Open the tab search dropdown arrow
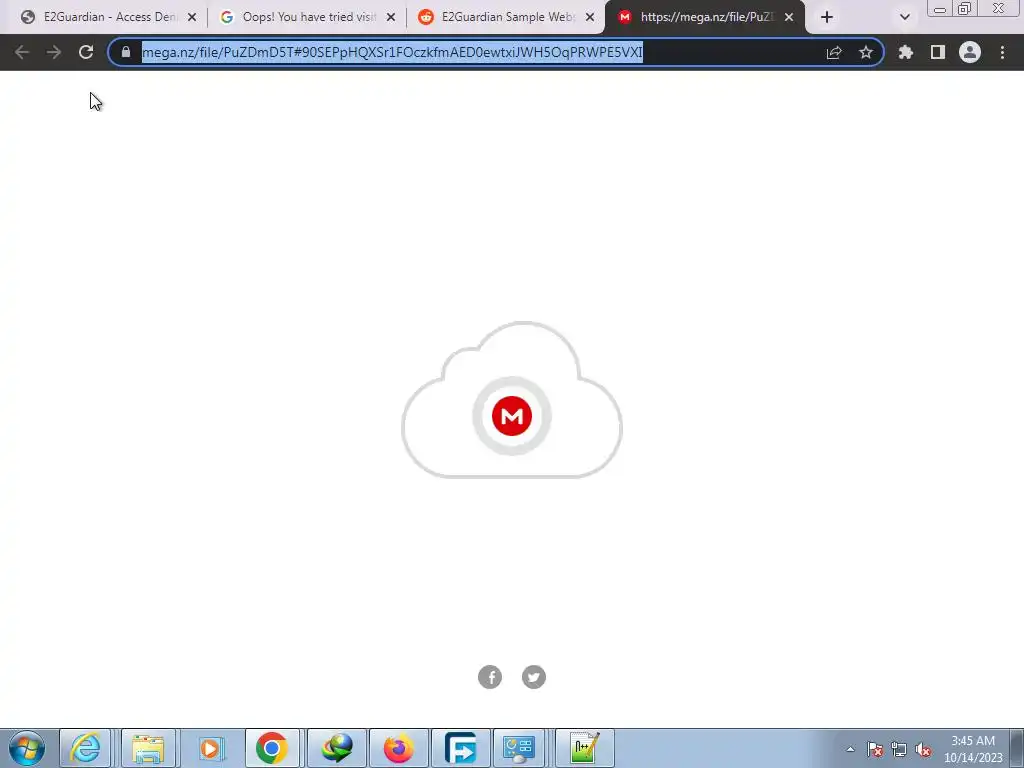This screenshot has width=1024, height=768. tap(904, 18)
